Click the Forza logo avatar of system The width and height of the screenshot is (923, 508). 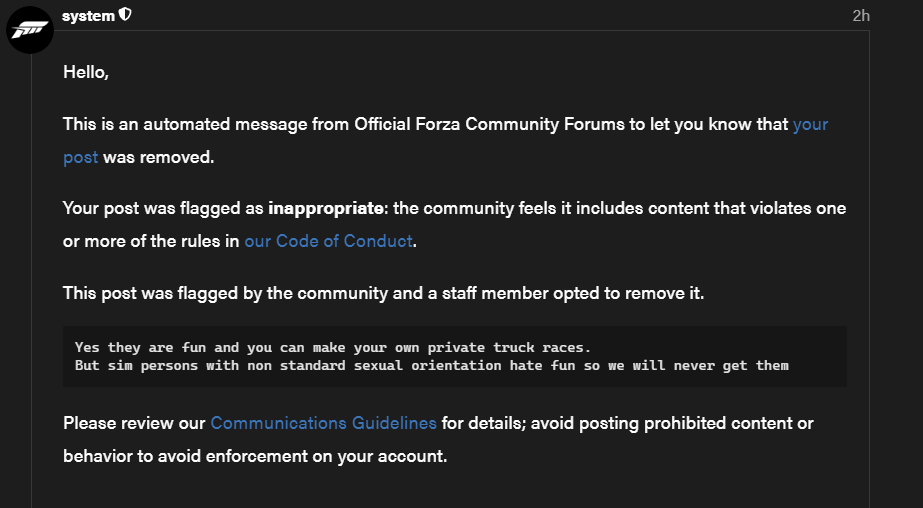click(29, 30)
